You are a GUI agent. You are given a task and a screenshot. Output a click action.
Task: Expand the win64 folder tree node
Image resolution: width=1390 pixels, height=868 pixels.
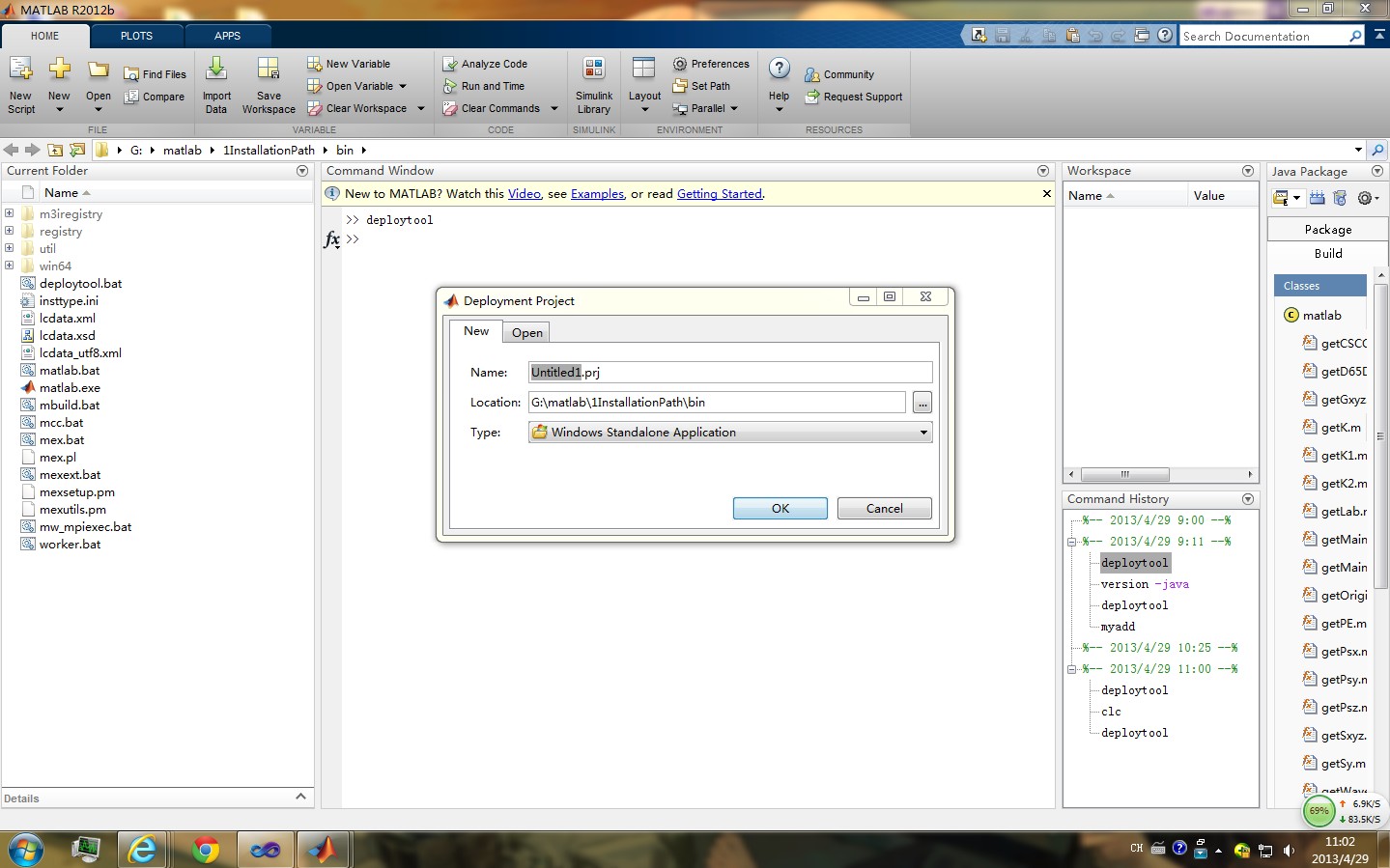[x=9, y=266]
